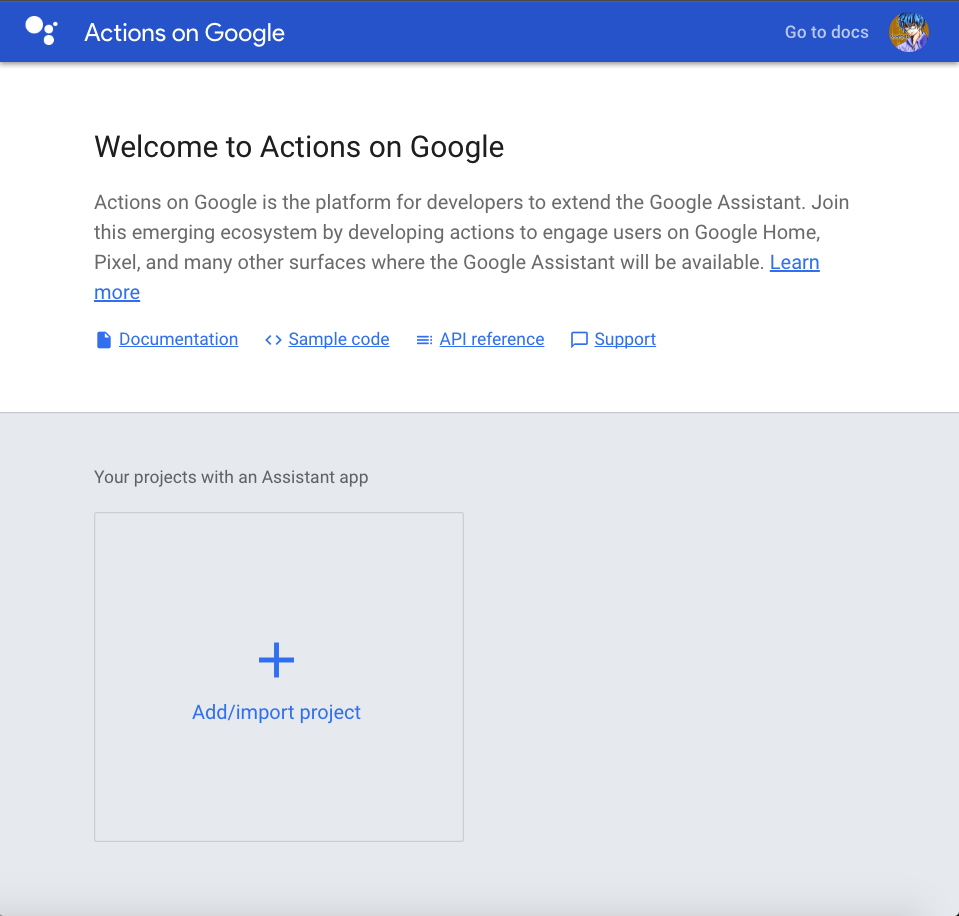
Task: Open the API reference link
Action: (x=492, y=339)
